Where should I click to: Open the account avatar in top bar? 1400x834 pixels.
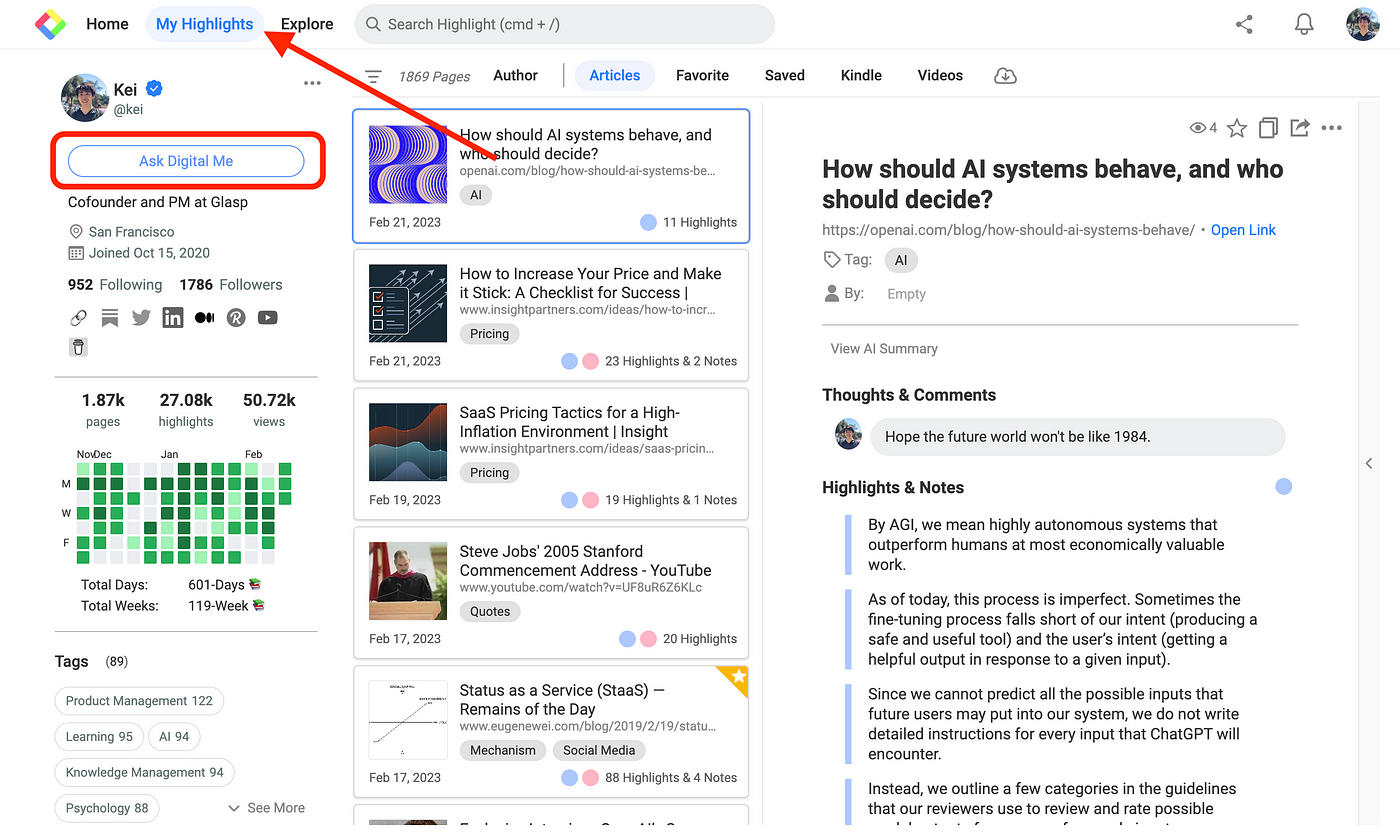click(1363, 24)
